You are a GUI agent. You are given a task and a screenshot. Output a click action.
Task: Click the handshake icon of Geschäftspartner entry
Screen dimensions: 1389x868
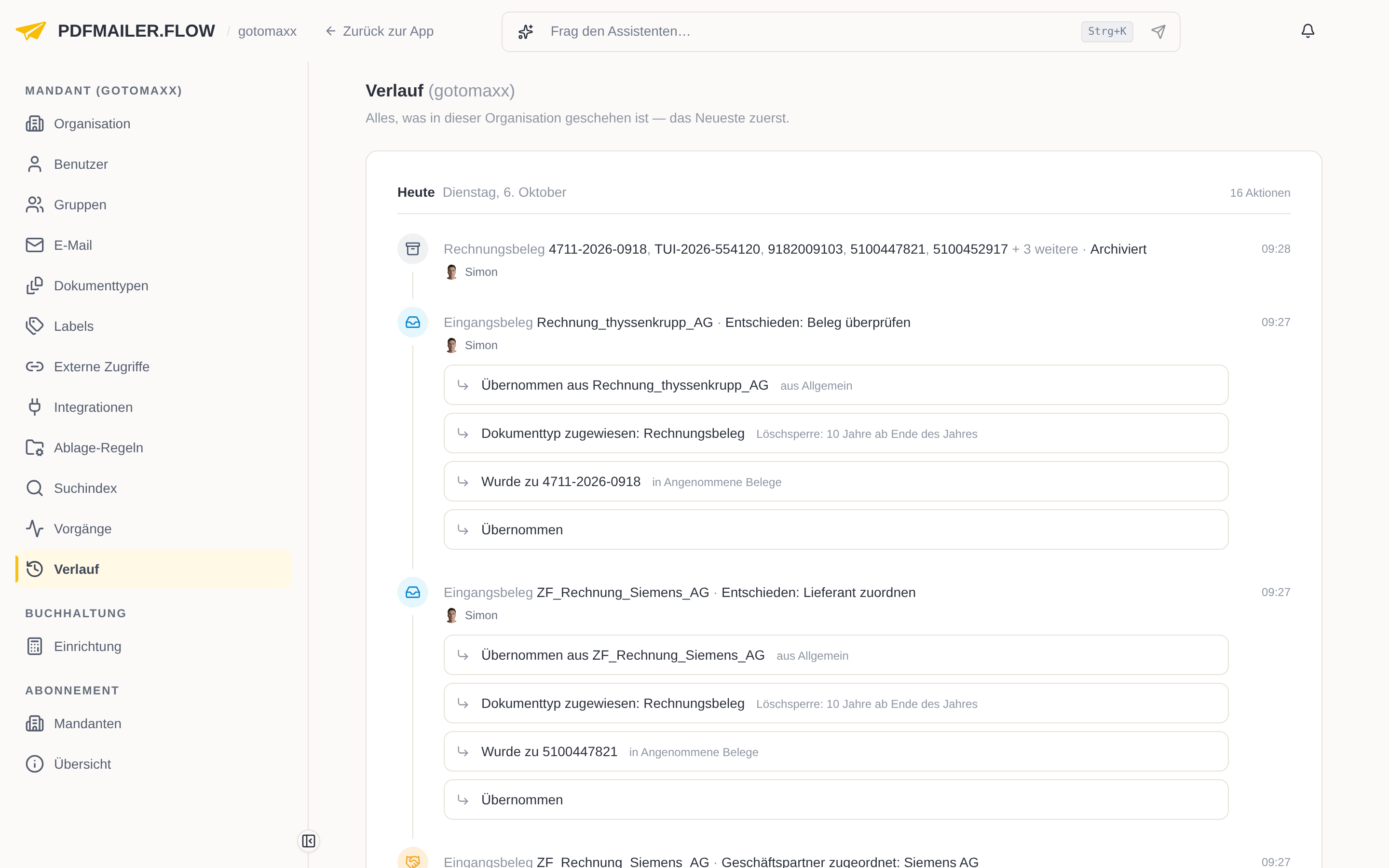(413, 859)
